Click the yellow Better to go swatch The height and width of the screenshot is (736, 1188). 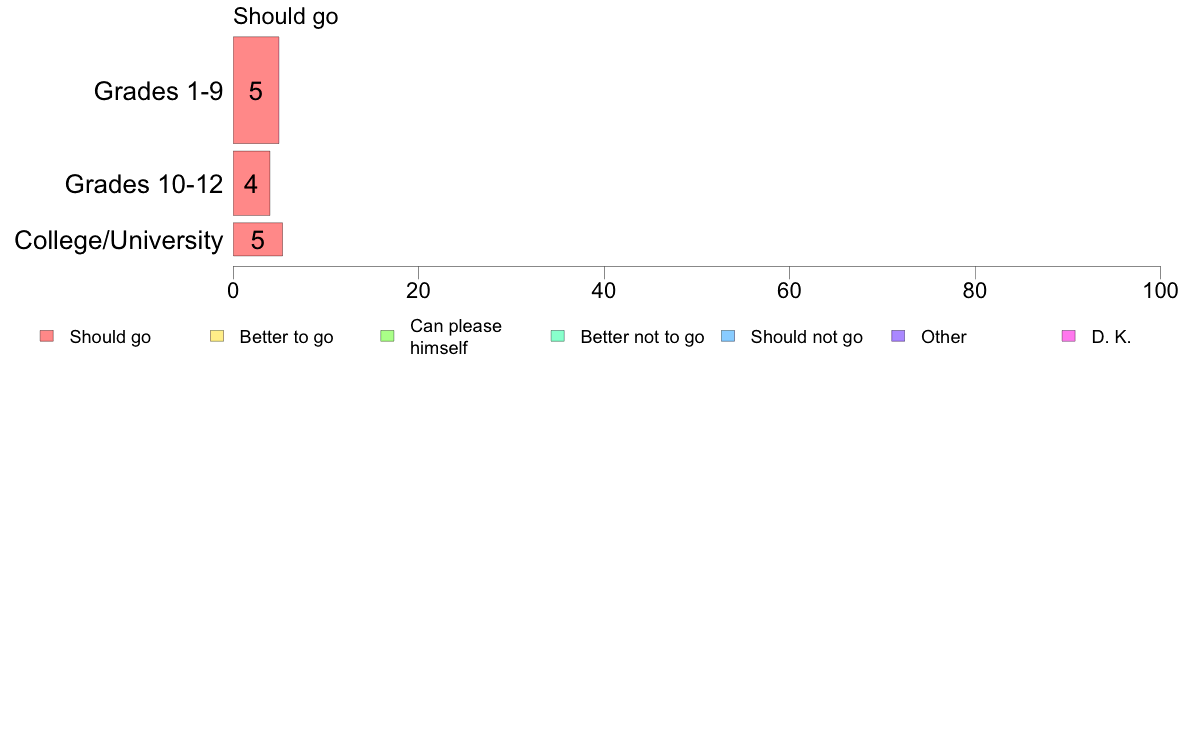coord(217,336)
